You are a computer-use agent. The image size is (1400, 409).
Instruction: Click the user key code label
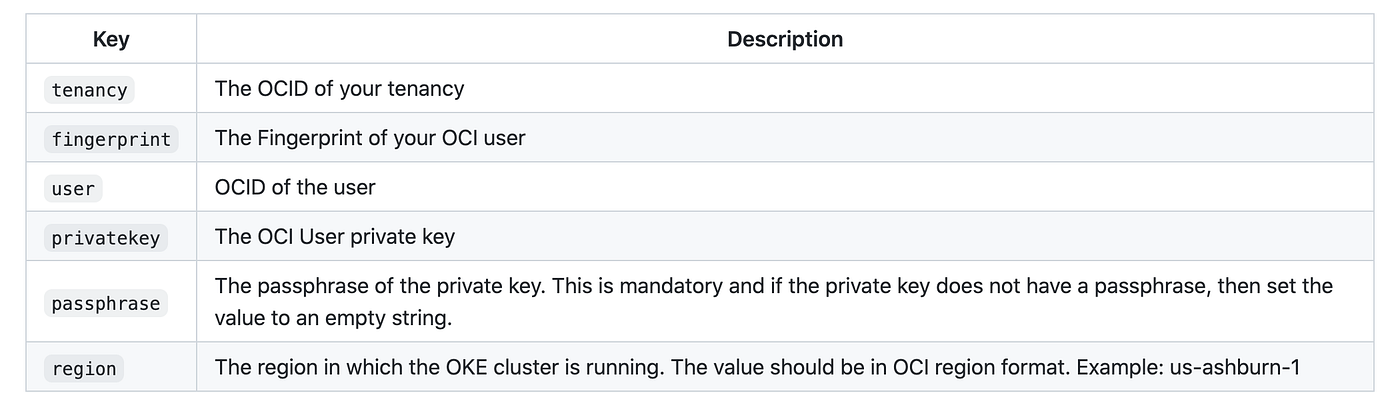(73, 188)
